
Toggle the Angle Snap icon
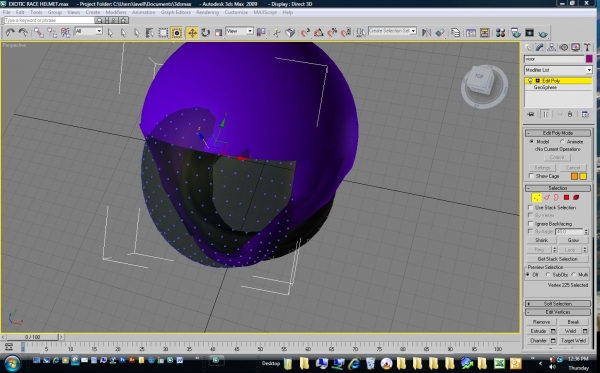318,33
